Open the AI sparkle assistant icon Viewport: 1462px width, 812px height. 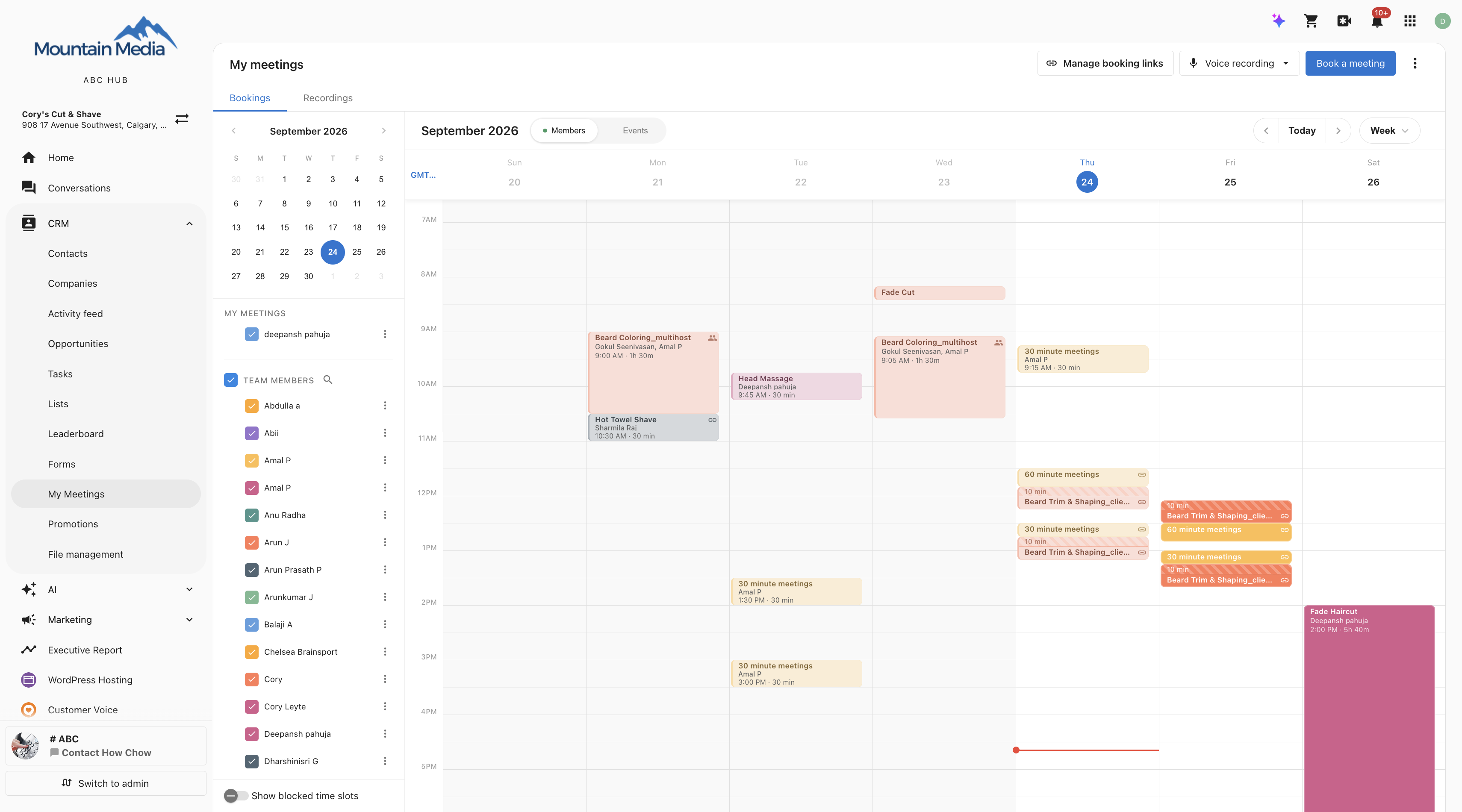(1278, 21)
